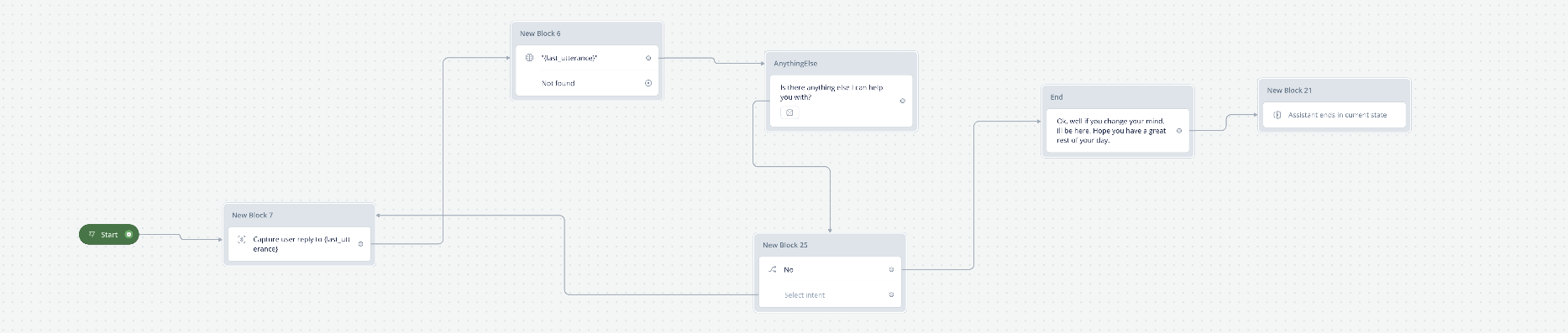Click the Not found row in New Block 6
The width and height of the screenshot is (1568, 333).
pos(587,83)
